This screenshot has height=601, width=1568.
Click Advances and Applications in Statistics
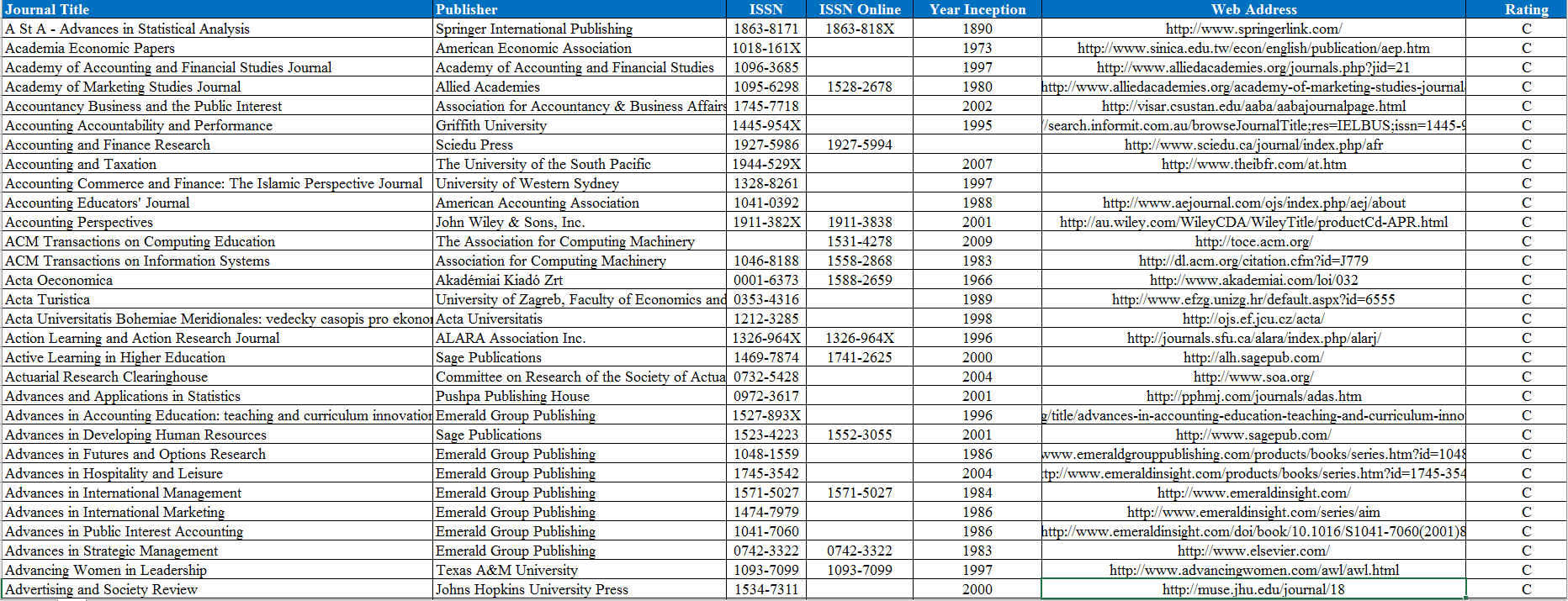(217, 396)
